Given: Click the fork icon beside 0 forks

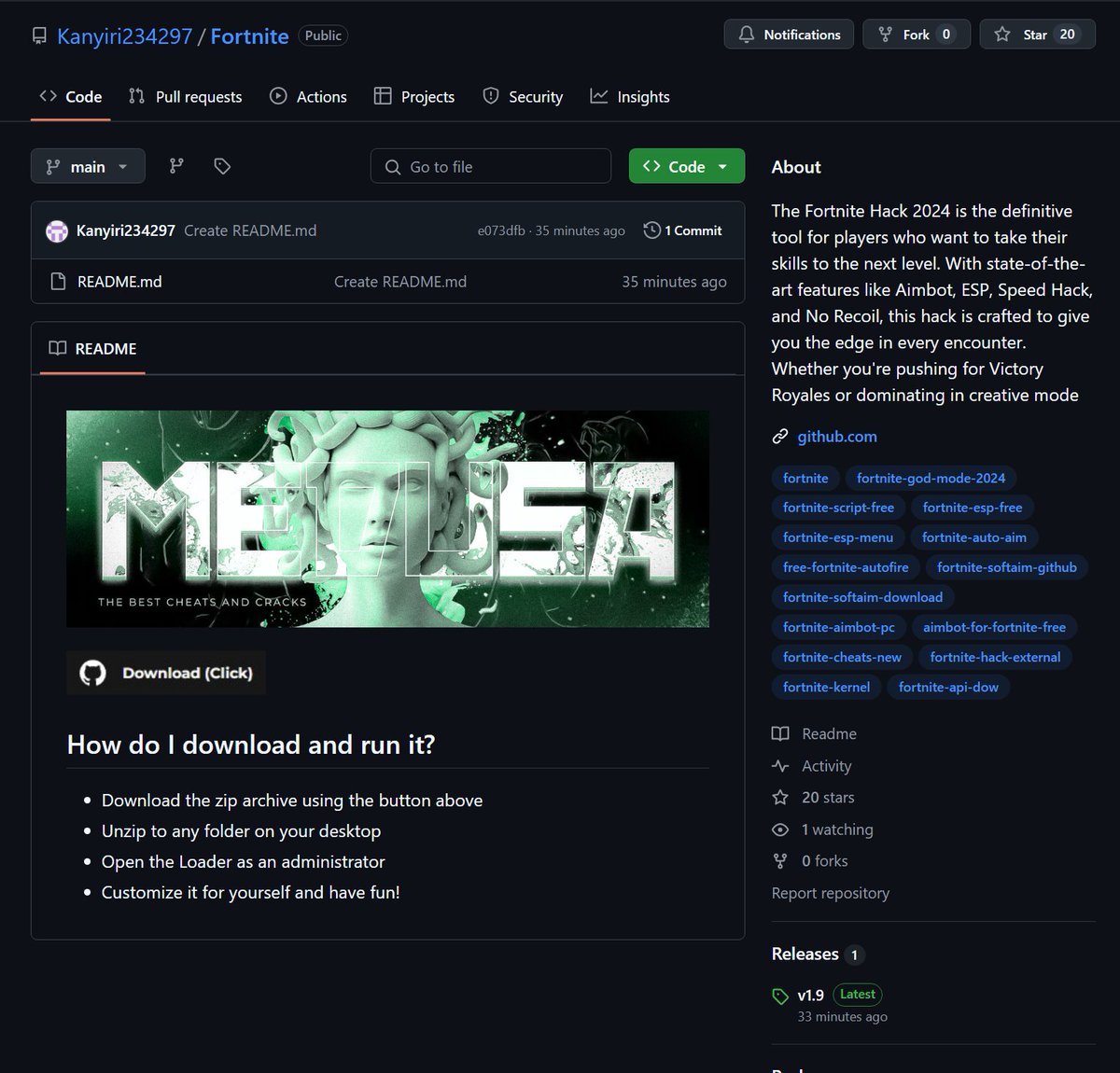Looking at the screenshot, I should click(x=780, y=861).
